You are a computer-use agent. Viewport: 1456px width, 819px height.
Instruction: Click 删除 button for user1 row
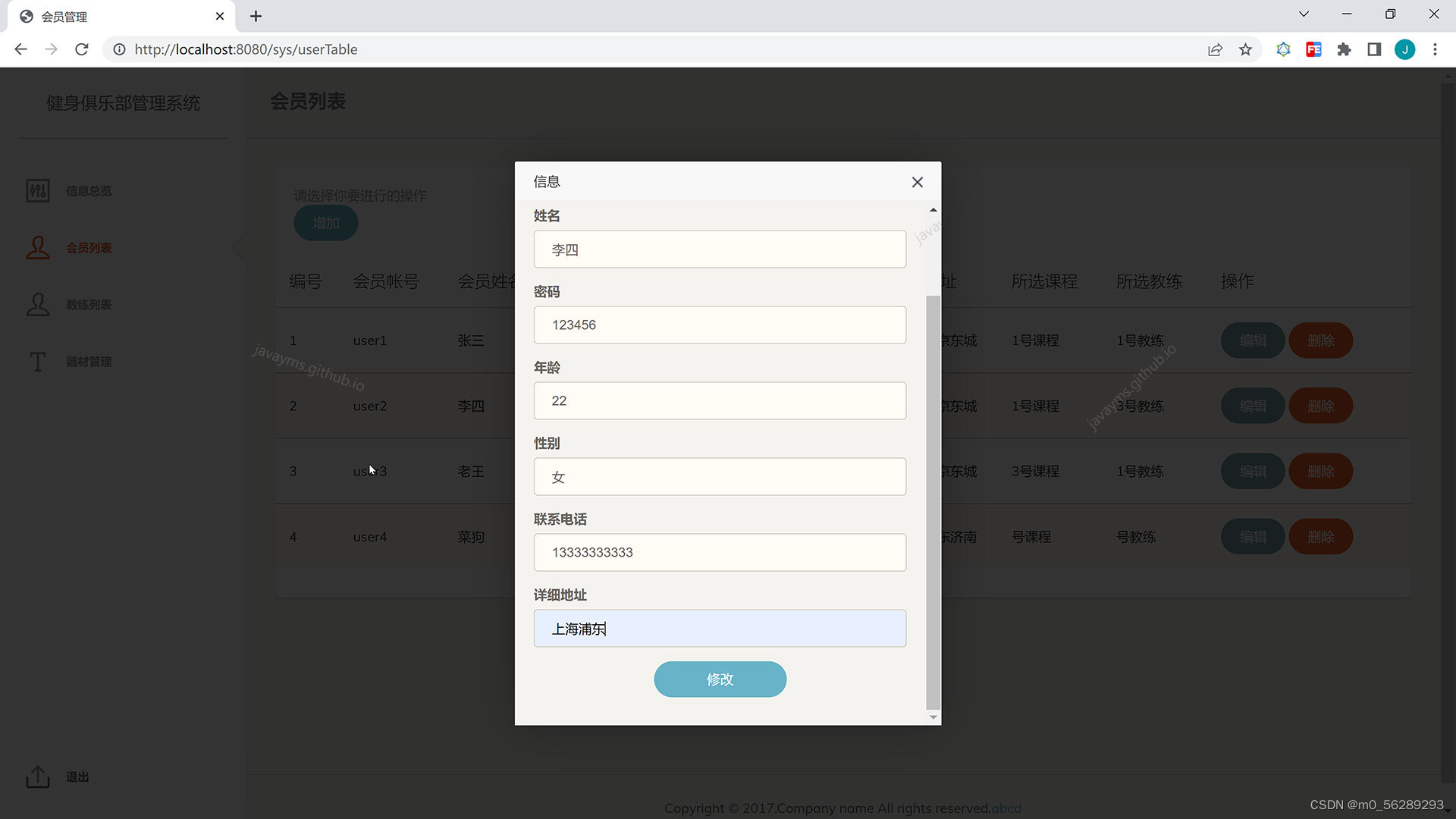coord(1320,340)
